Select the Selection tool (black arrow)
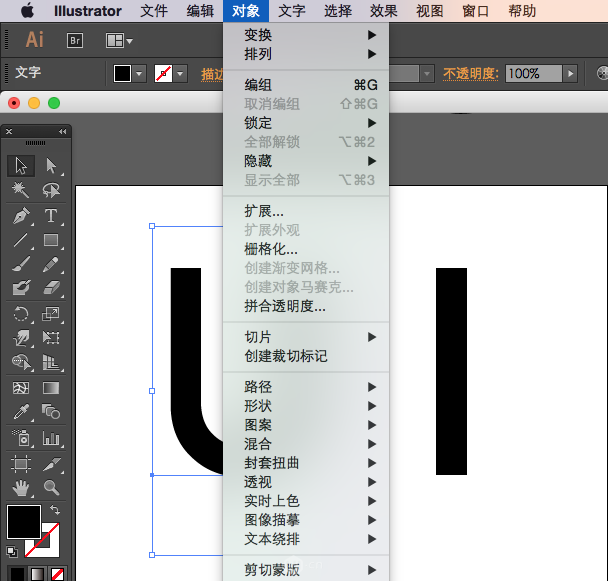This screenshot has width=608, height=581. point(21,166)
